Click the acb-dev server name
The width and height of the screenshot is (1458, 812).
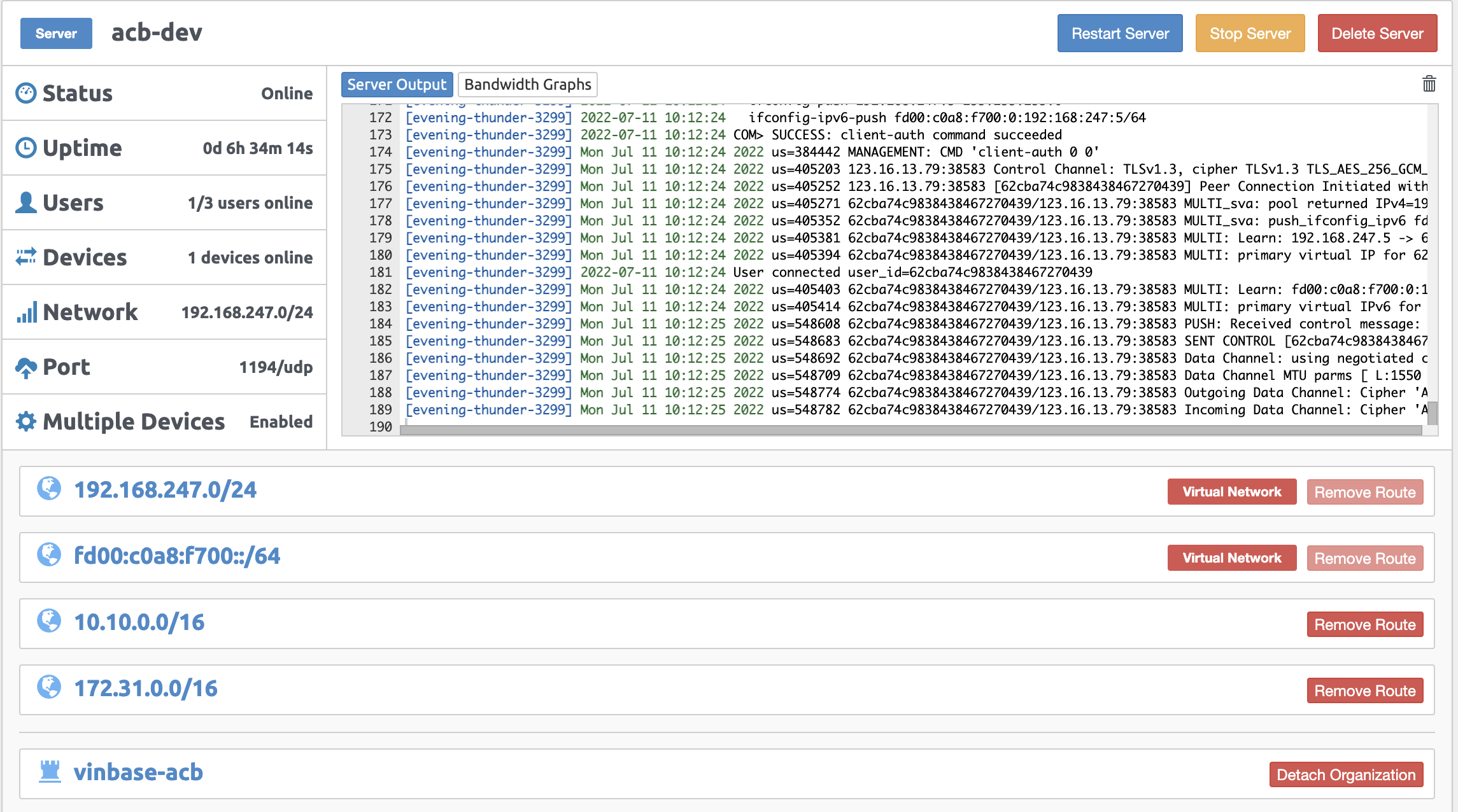point(157,32)
